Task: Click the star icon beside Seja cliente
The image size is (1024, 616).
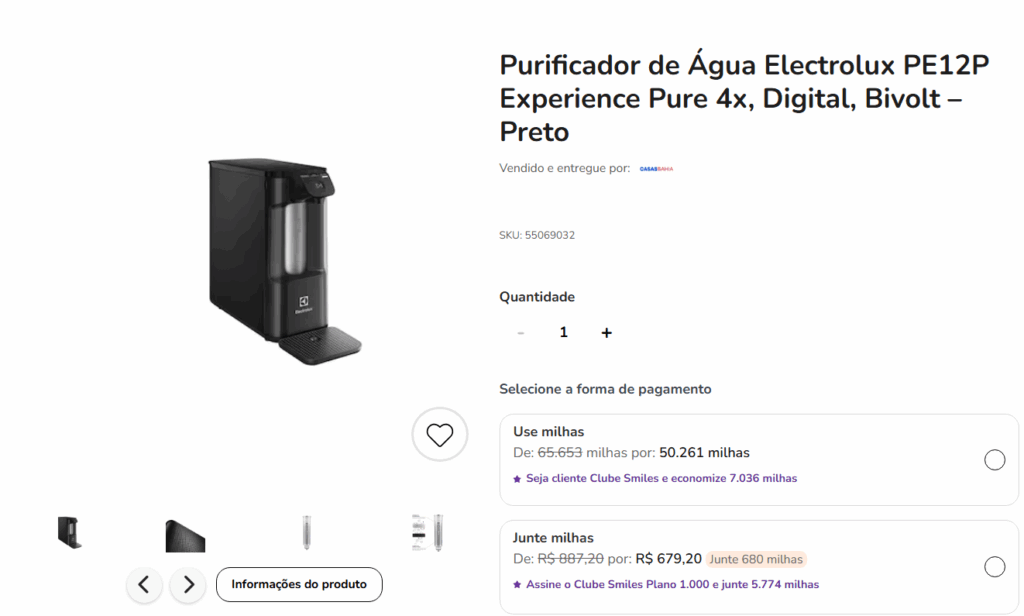Action: (517, 479)
